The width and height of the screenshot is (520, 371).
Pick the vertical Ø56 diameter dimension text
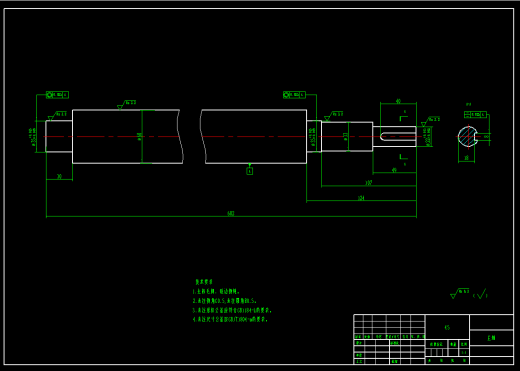[140, 137]
